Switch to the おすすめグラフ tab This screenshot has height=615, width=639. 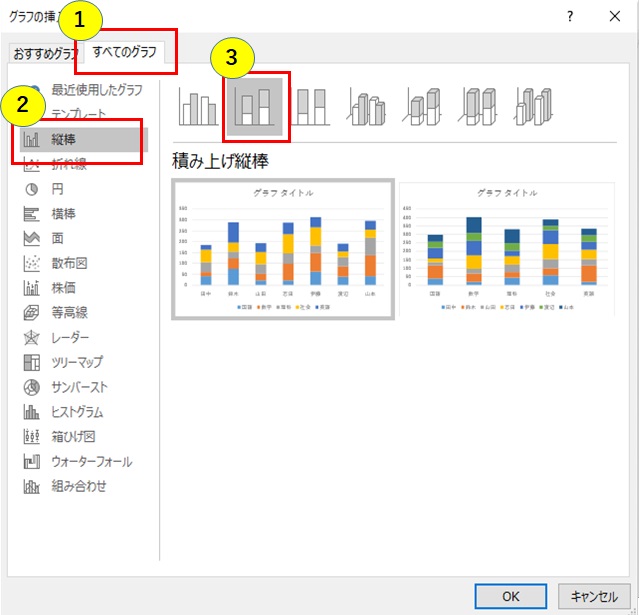click(x=45, y=53)
